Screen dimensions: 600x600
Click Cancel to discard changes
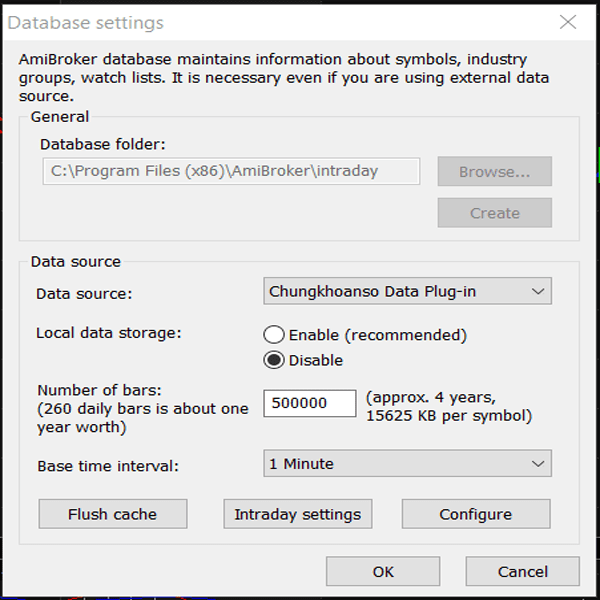coord(522,571)
